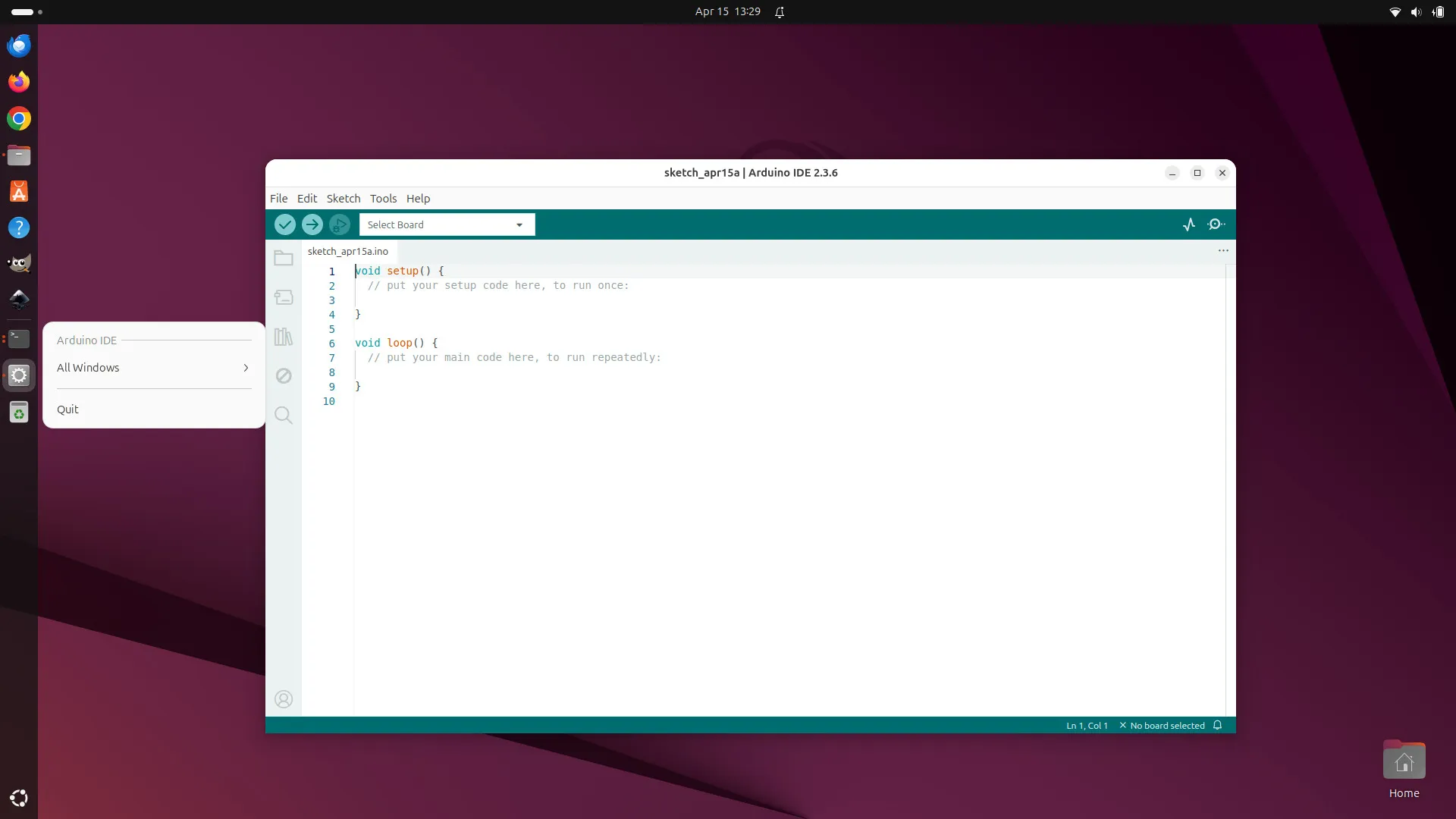Open the Sketchbook folder sidebar icon
The image size is (1456, 819).
284,259
